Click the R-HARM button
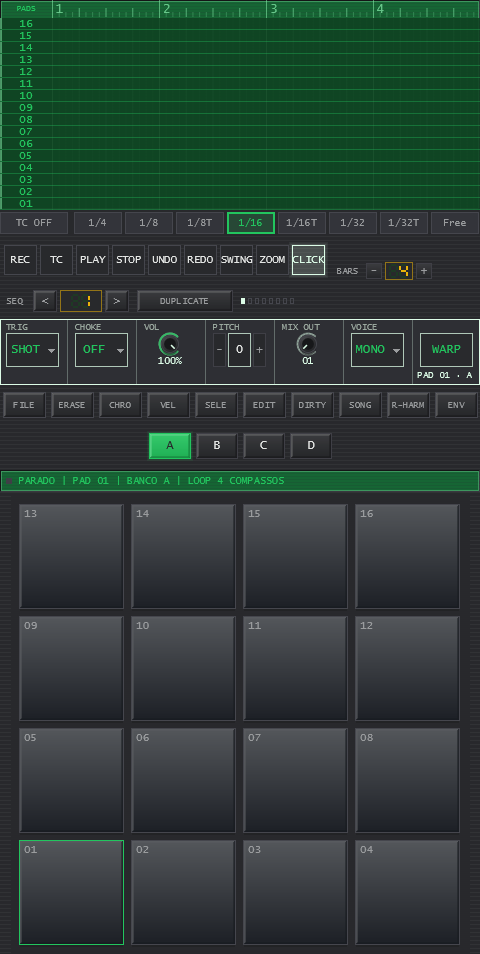480x954 pixels. (x=408, y=405)
